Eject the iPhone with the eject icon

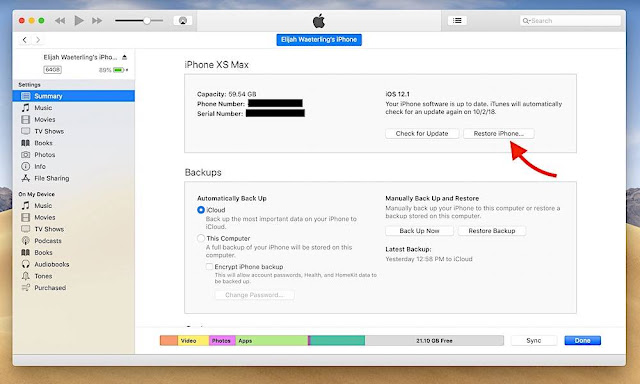[x=124, y=57]
